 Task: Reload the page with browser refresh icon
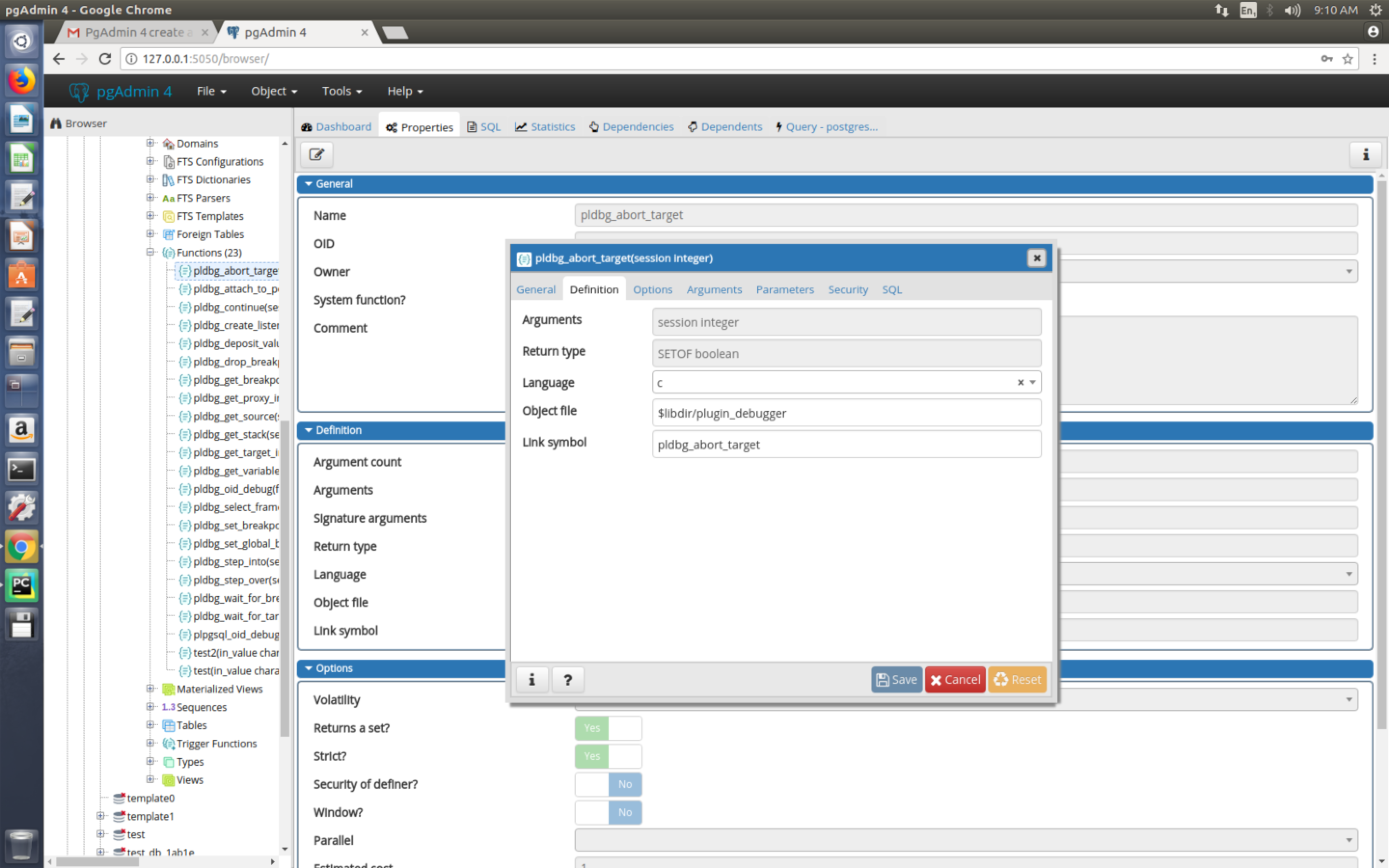(105, 58)
